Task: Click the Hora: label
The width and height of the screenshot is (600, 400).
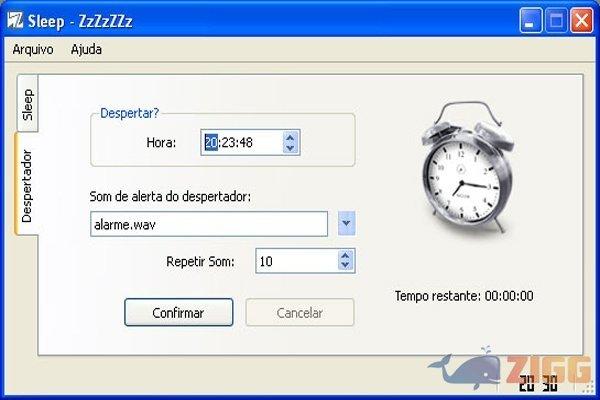Action: point(161,143)
